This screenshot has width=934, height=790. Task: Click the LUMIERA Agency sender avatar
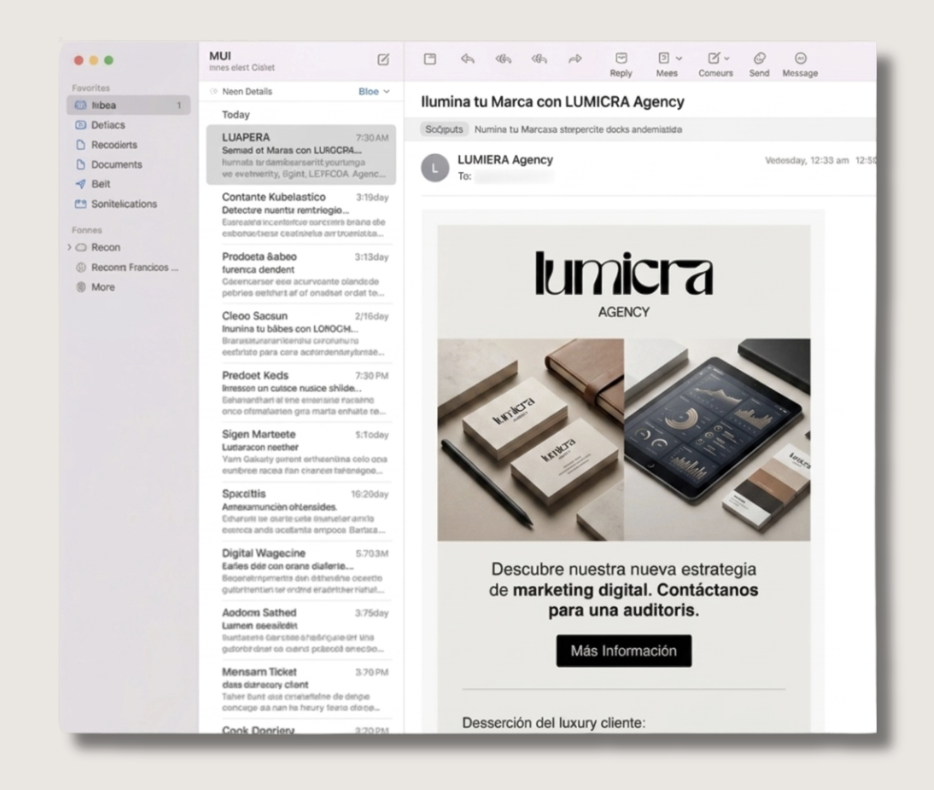[435, 168]
